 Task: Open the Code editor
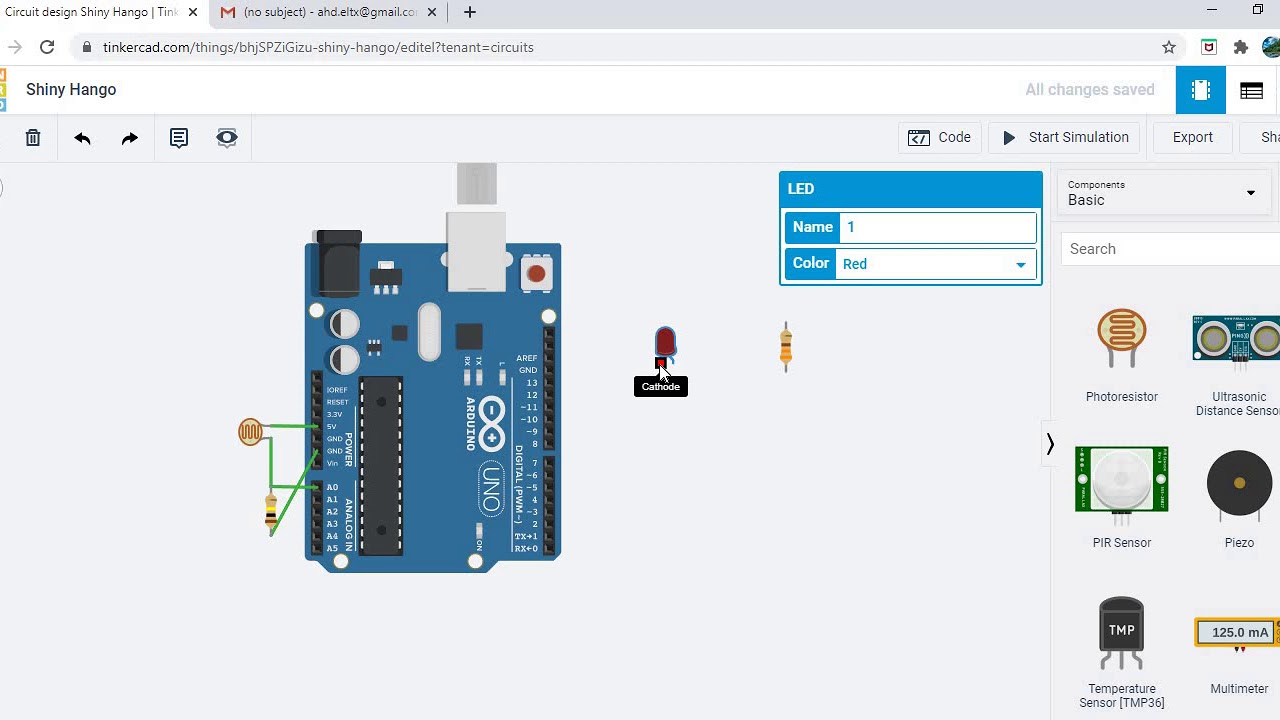[939, 138]
